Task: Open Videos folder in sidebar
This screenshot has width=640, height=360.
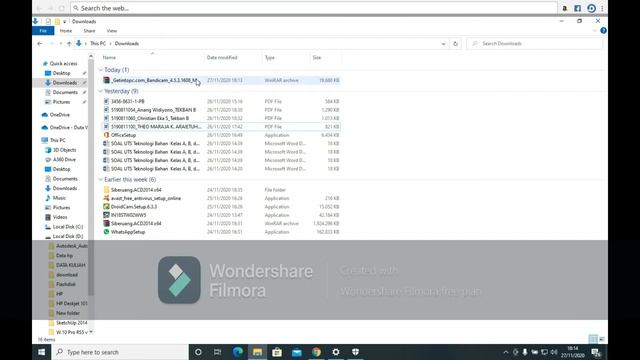Action: (x=60, y=217)
